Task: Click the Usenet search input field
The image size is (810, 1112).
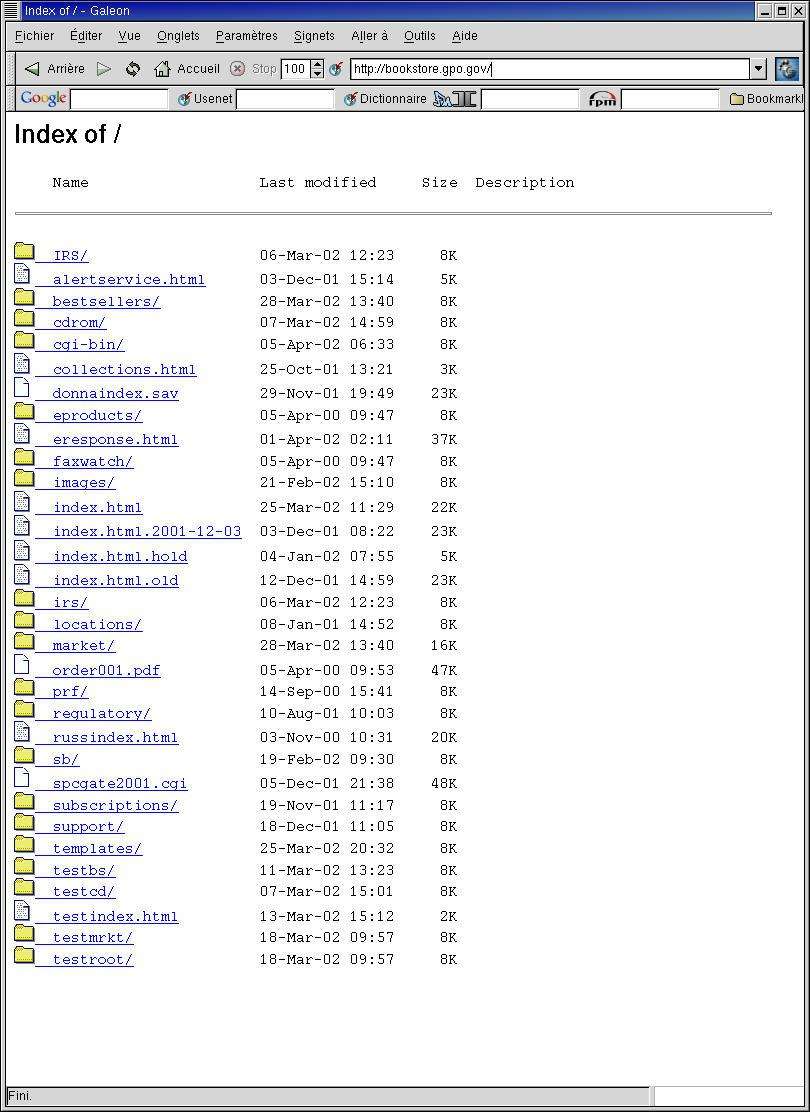Action: point(284,99)
